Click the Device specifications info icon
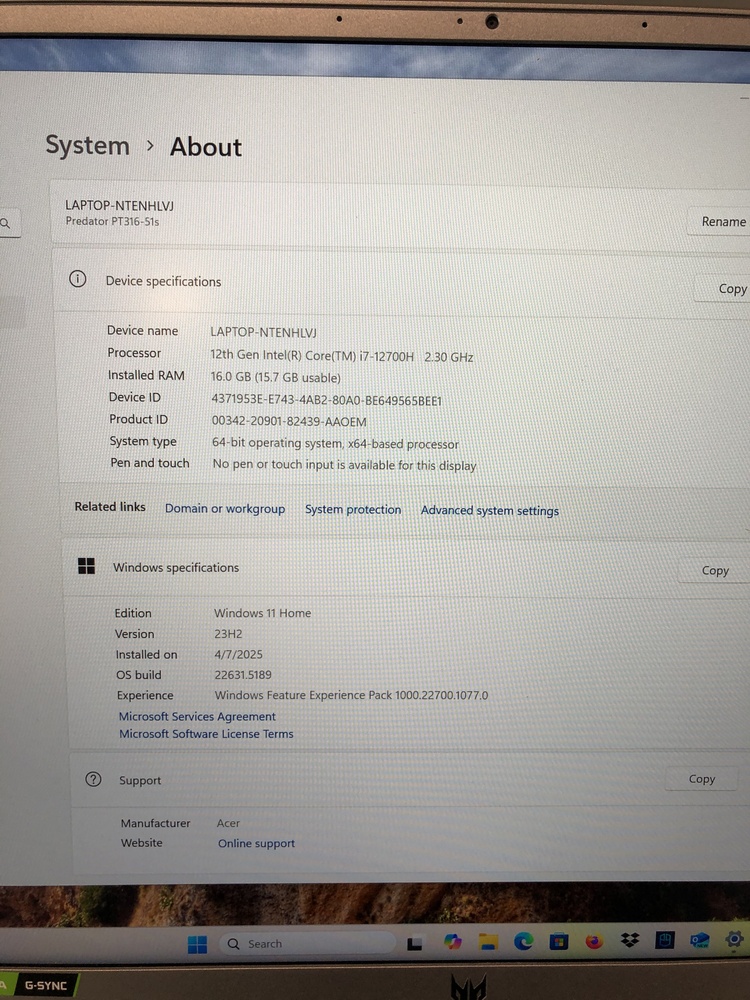Viewport: 750px width, 1000px height. [x=78, y=279]
